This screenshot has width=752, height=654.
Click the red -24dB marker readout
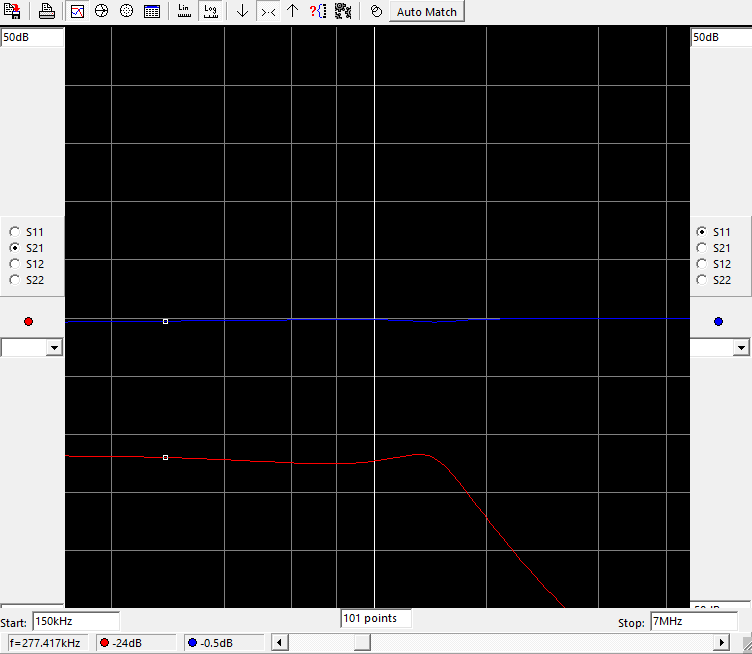(x=136, y=643)
